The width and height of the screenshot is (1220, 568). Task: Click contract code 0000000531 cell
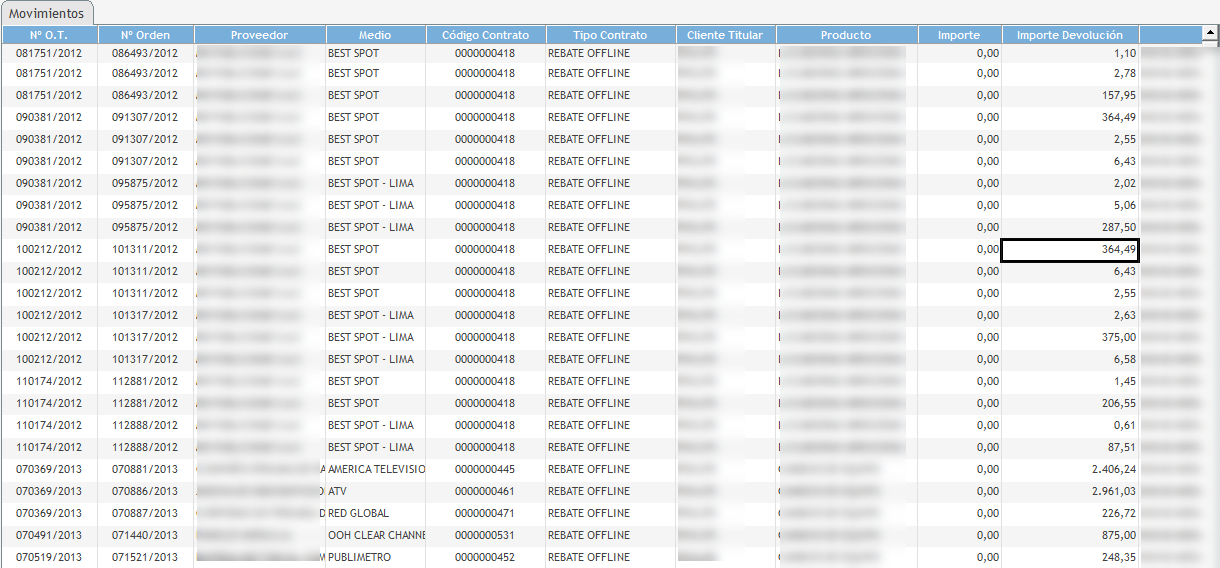[x=485, y=535]
